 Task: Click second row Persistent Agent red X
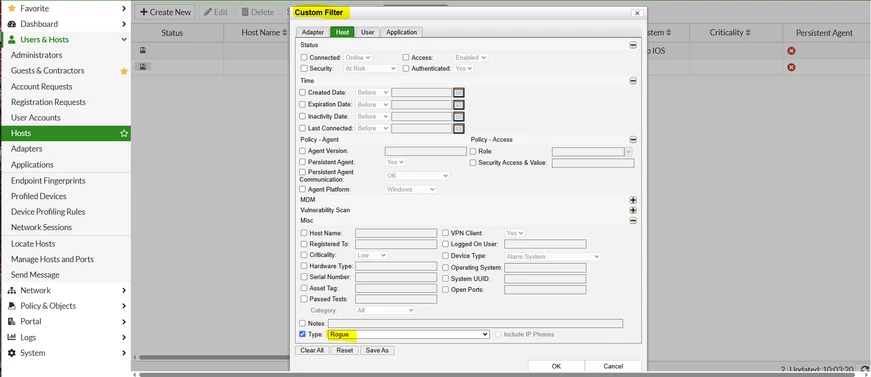[x=791, y=67]
